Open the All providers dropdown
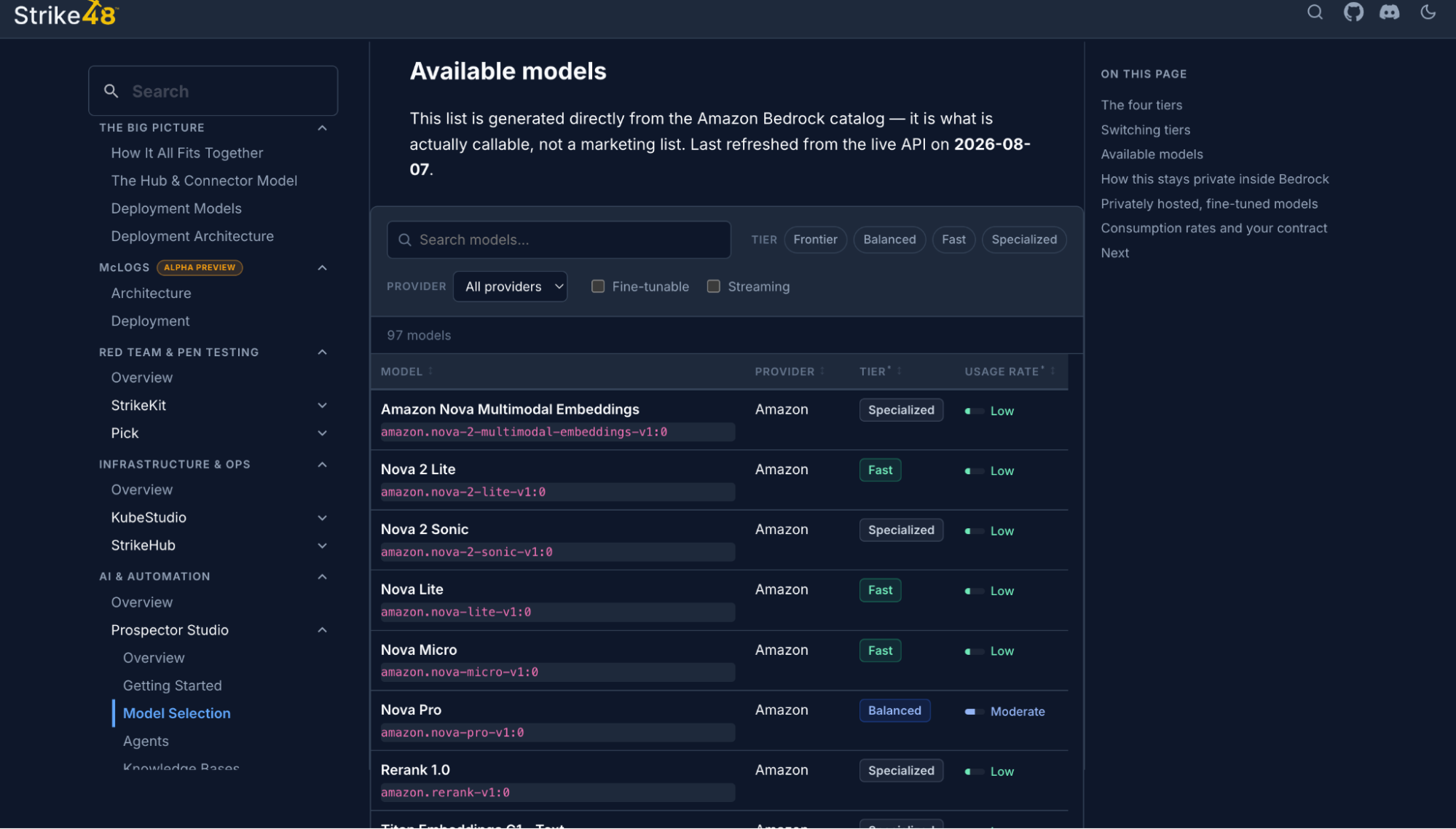The height and width of the screenshot is (829, 1456). 511,287
